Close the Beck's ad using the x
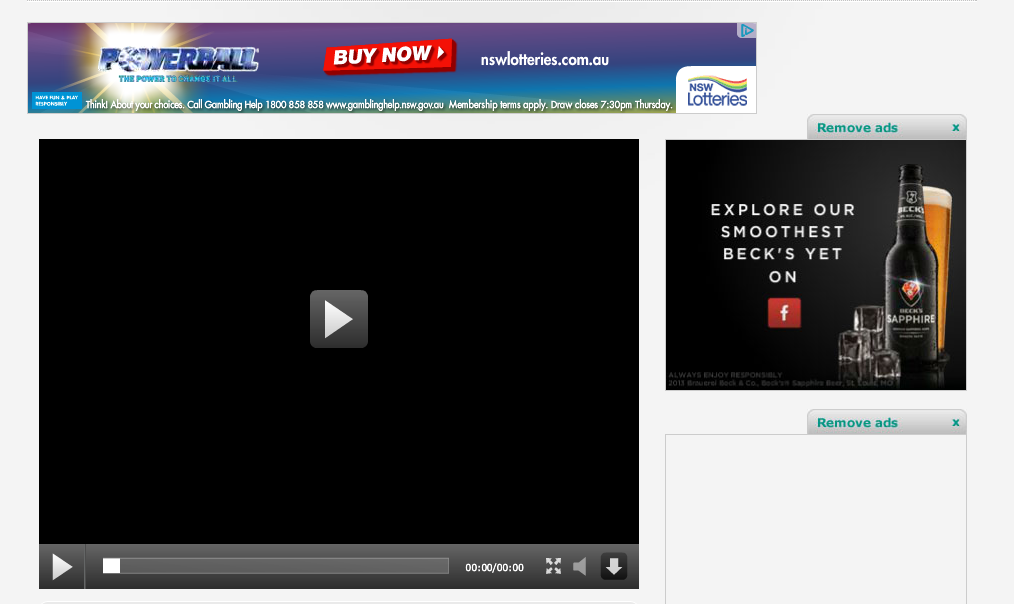Screen dimensions: 1014x604 955,127
